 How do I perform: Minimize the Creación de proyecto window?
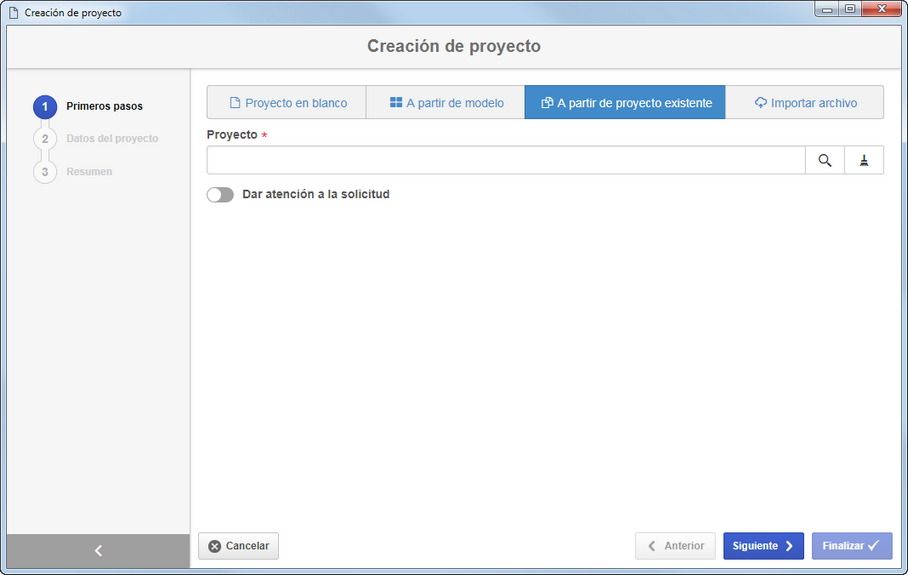[x=827, y=9]
